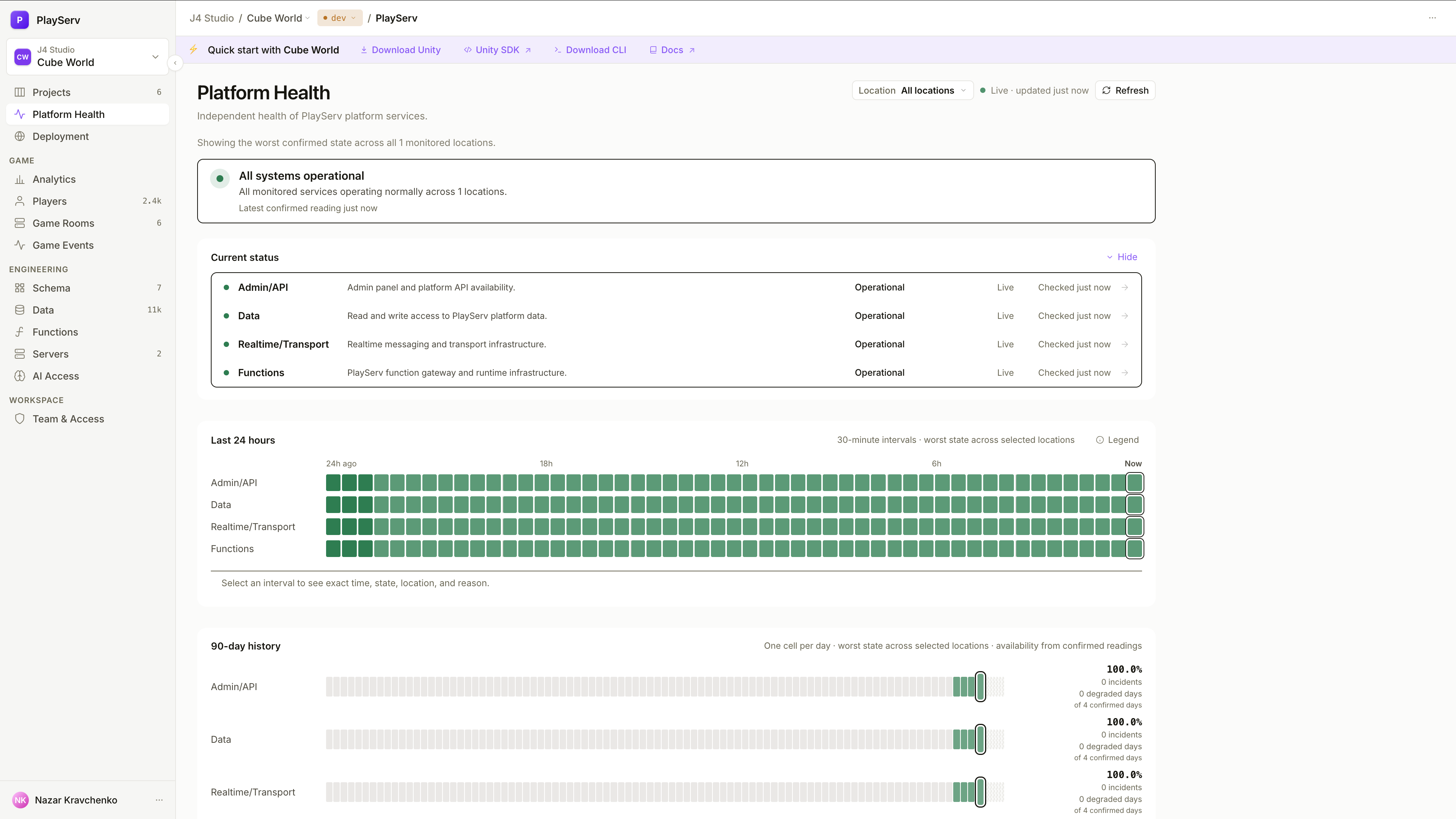
Task: Open the top-right more options menu
Action: click(x=1432, y=18)
